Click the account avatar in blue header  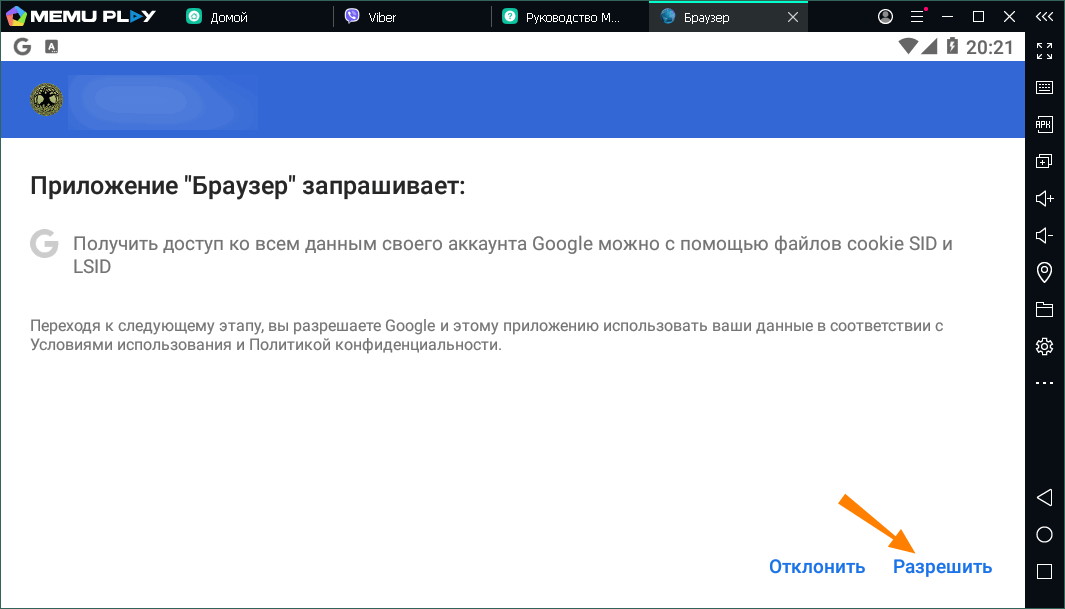click(47, 100)
